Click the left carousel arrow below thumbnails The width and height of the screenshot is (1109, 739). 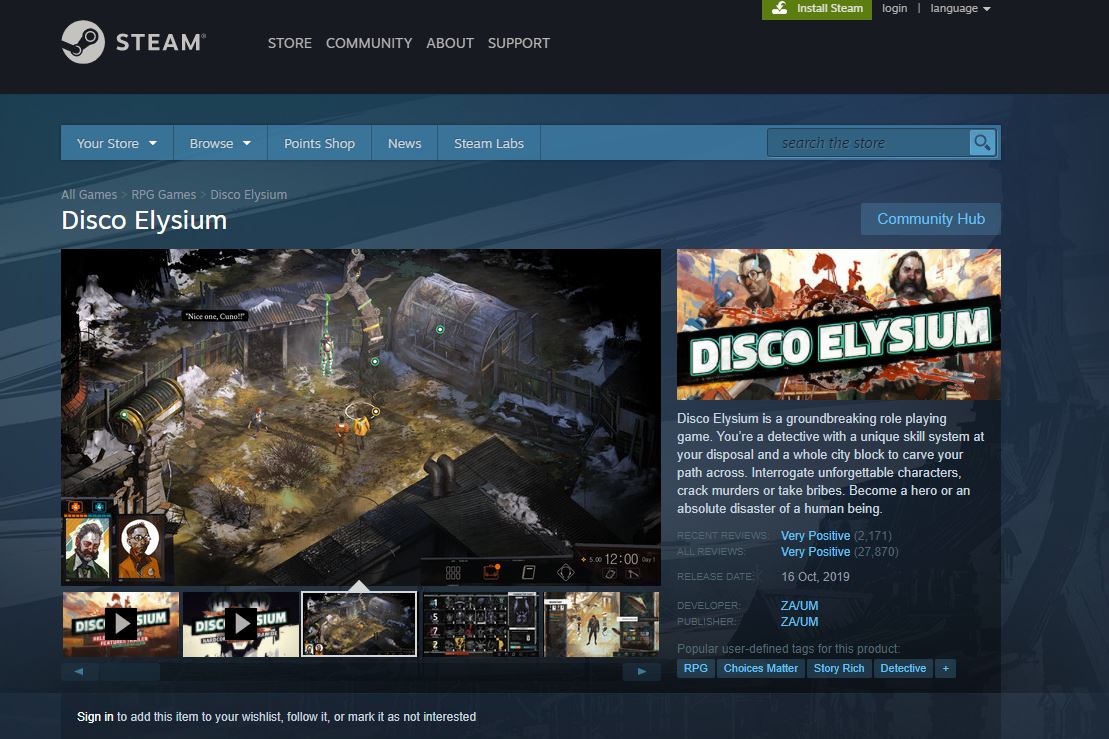[78, 671]
